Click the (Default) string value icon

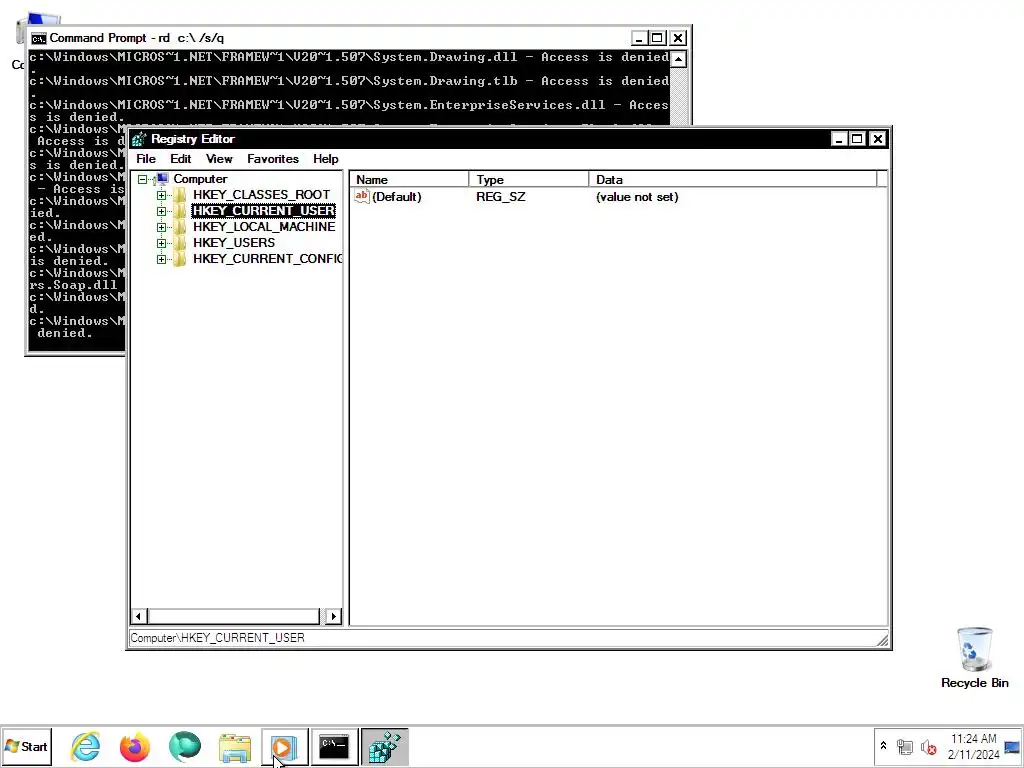362,196
